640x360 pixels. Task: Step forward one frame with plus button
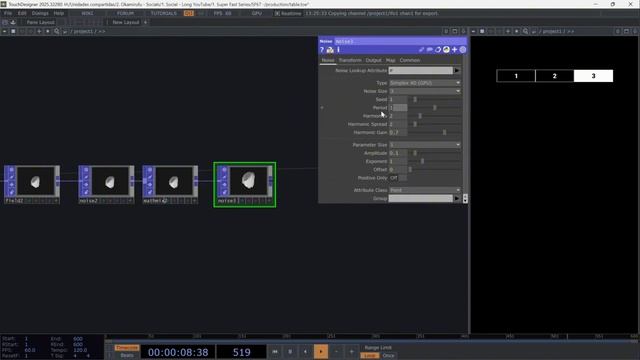tap(351, 351)
